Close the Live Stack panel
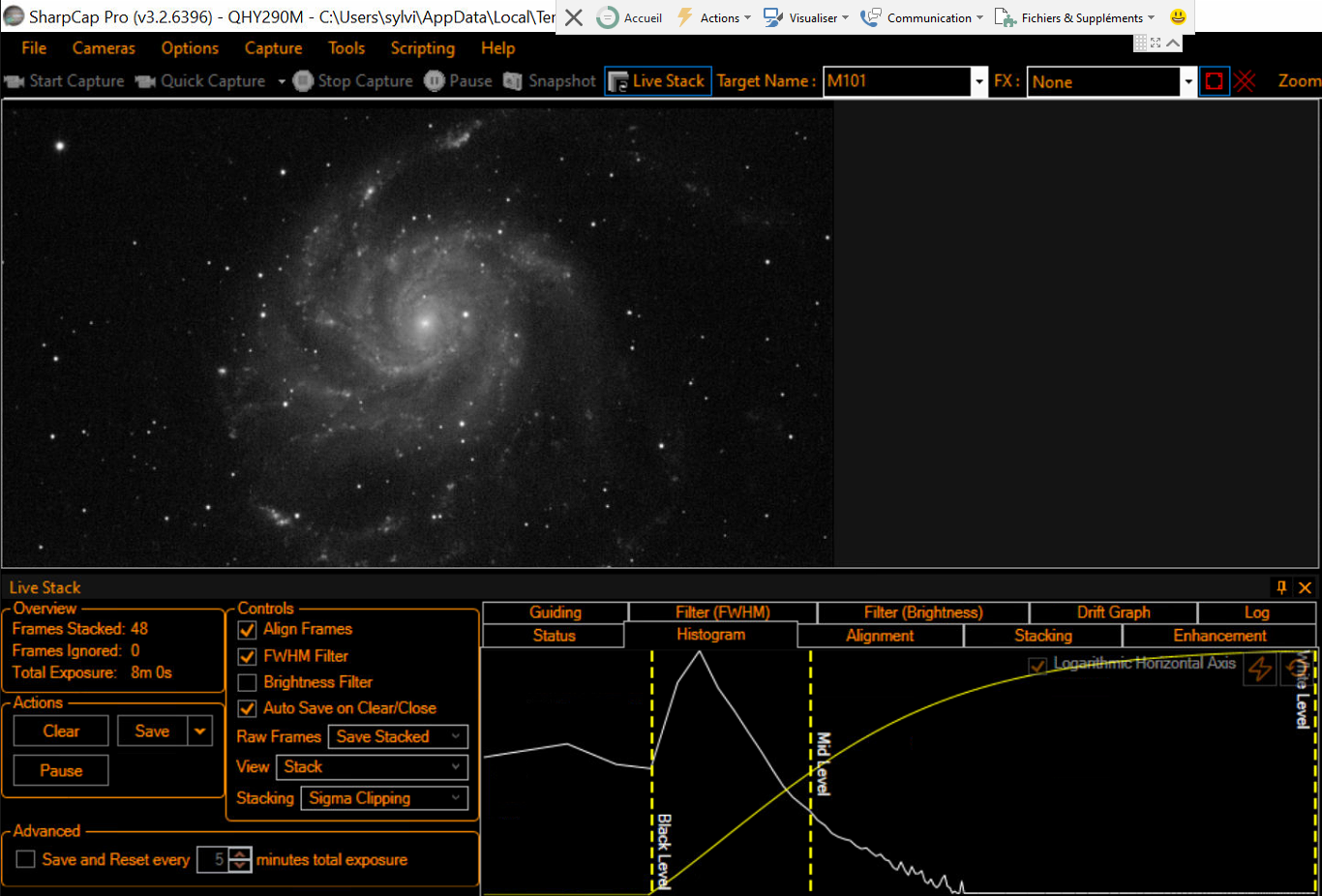Screen dimensions: 1322x896 (x=1305, y=587)
